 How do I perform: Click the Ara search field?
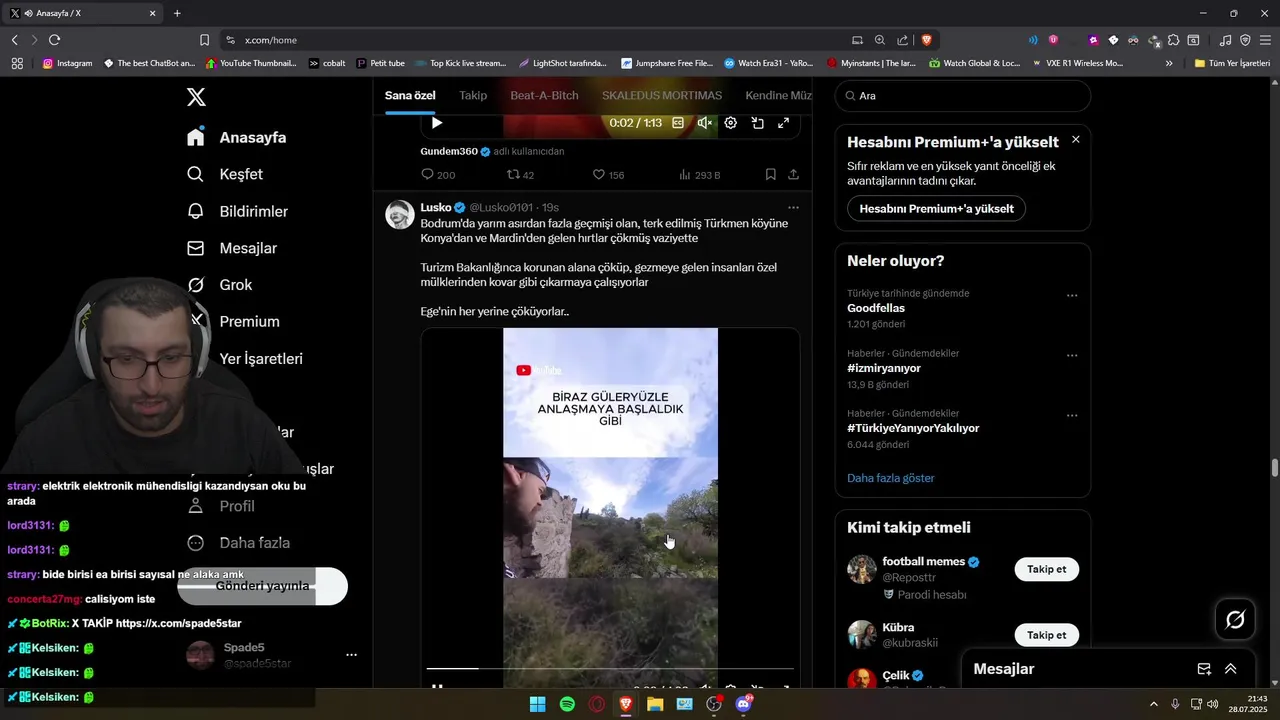pyautogui.click(x=962, y=96)
